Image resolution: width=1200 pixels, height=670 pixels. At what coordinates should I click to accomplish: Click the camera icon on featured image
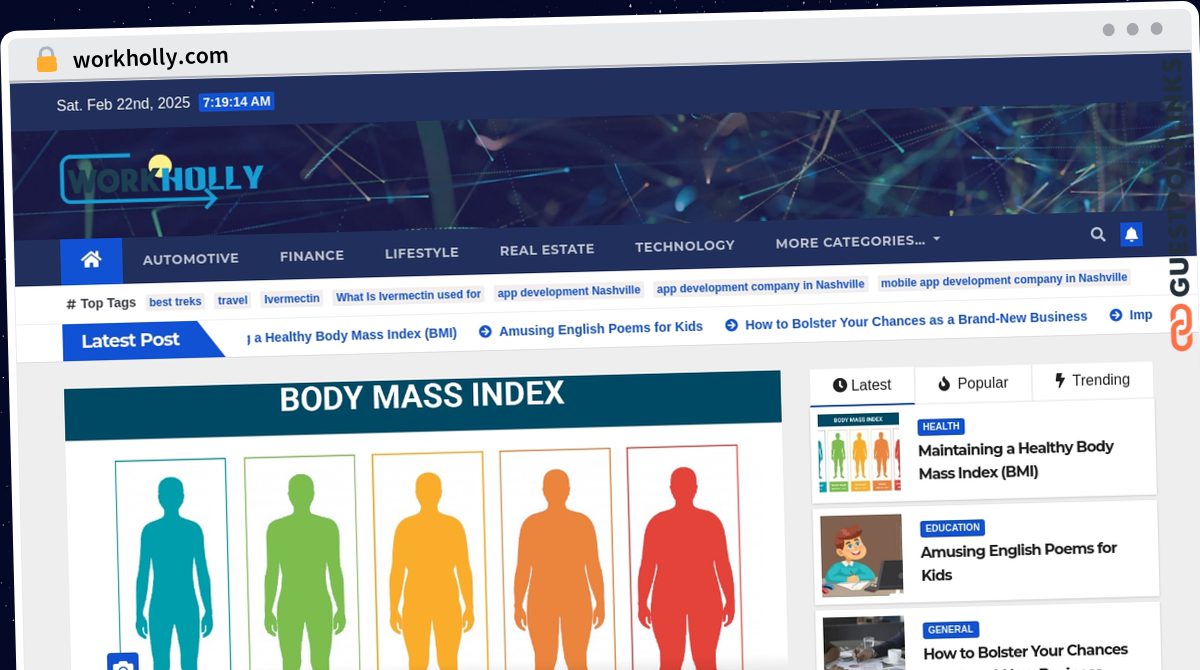(122, 663)
